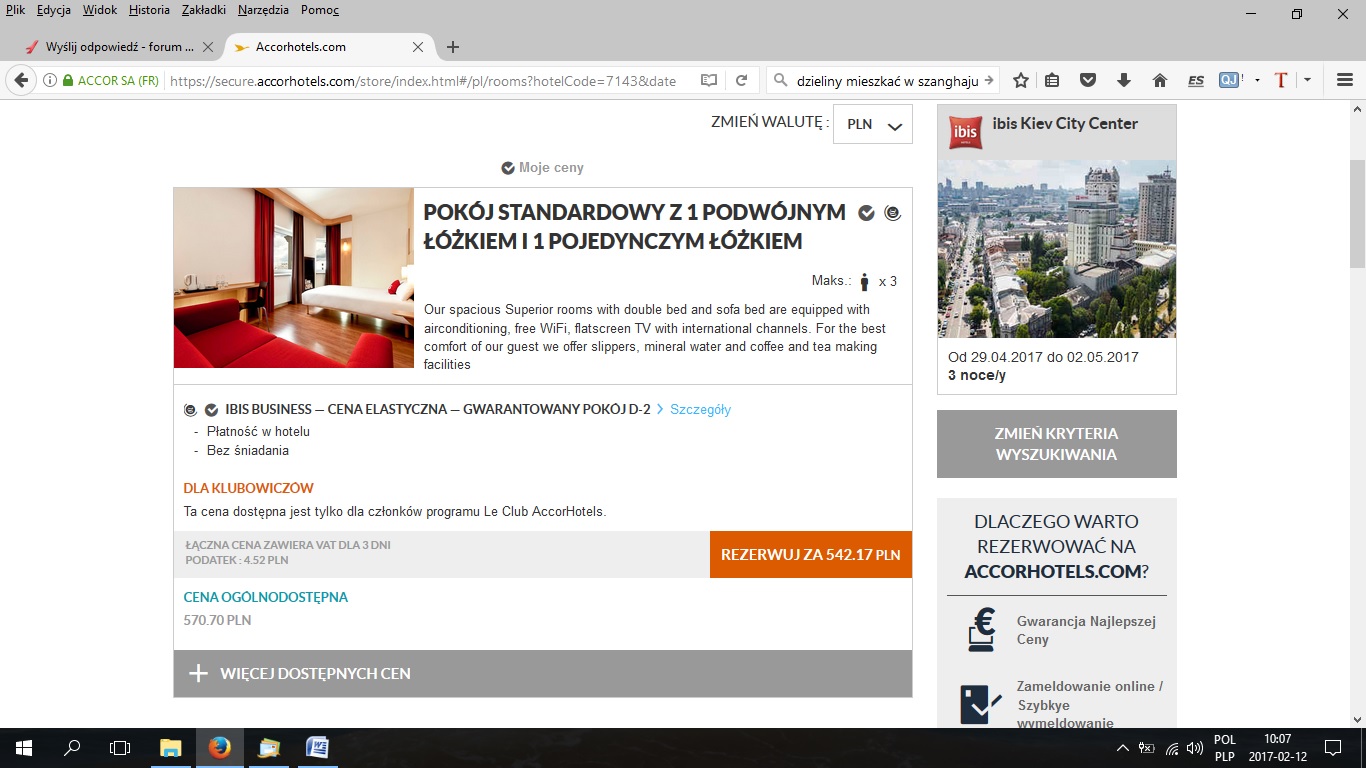Show bookmarks list icon
The width and height of the screenshot is (1366, 768).
(x=1052, y=81)
